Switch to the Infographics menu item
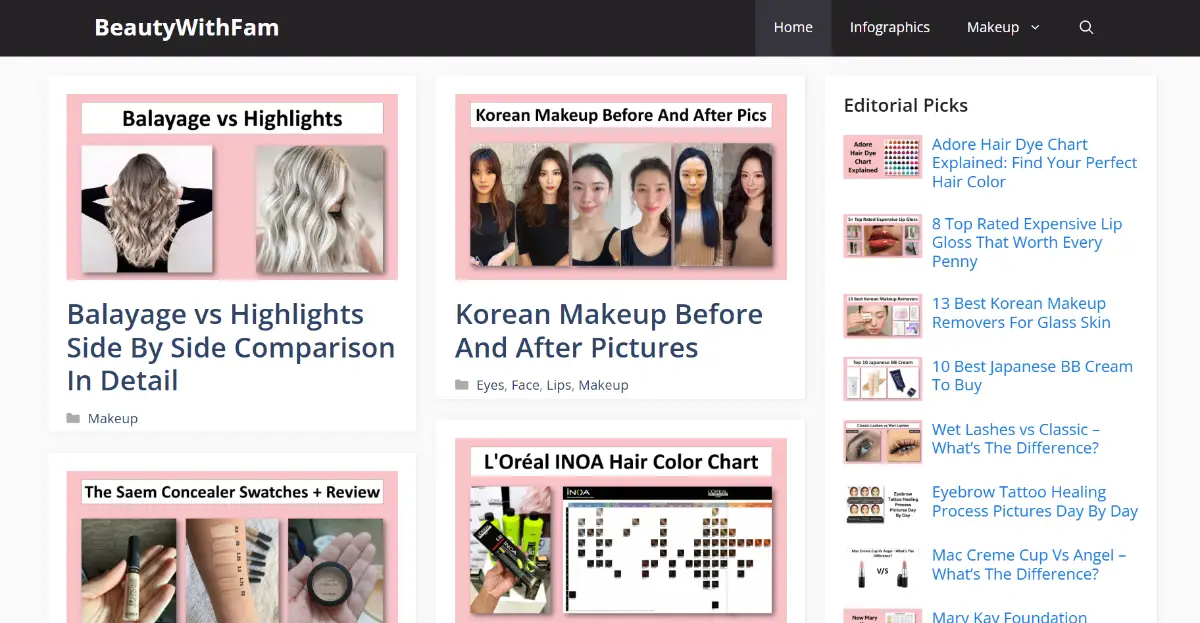1200x623 pixels. 890,27
